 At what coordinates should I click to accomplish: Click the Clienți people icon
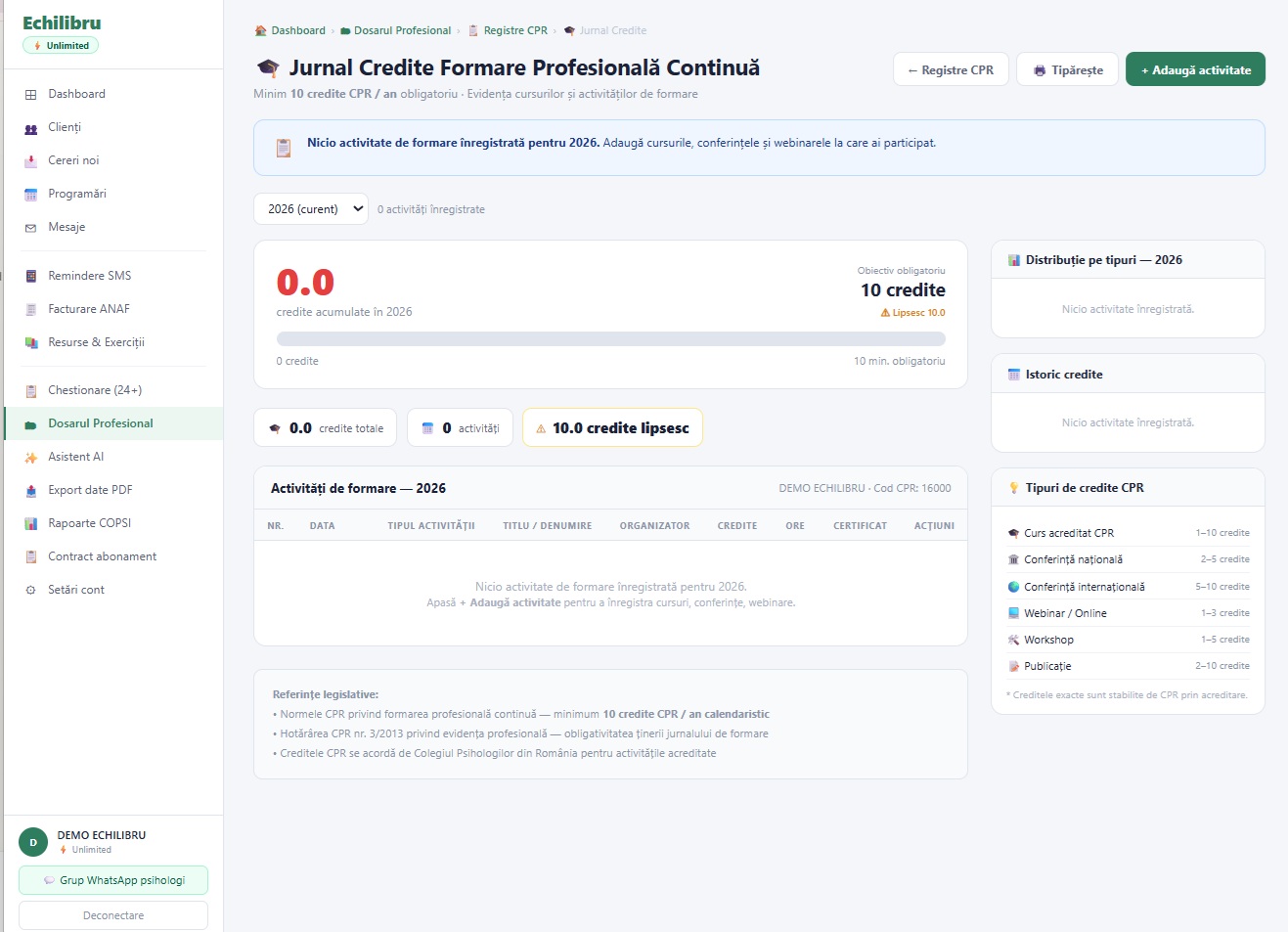(30, 128)
